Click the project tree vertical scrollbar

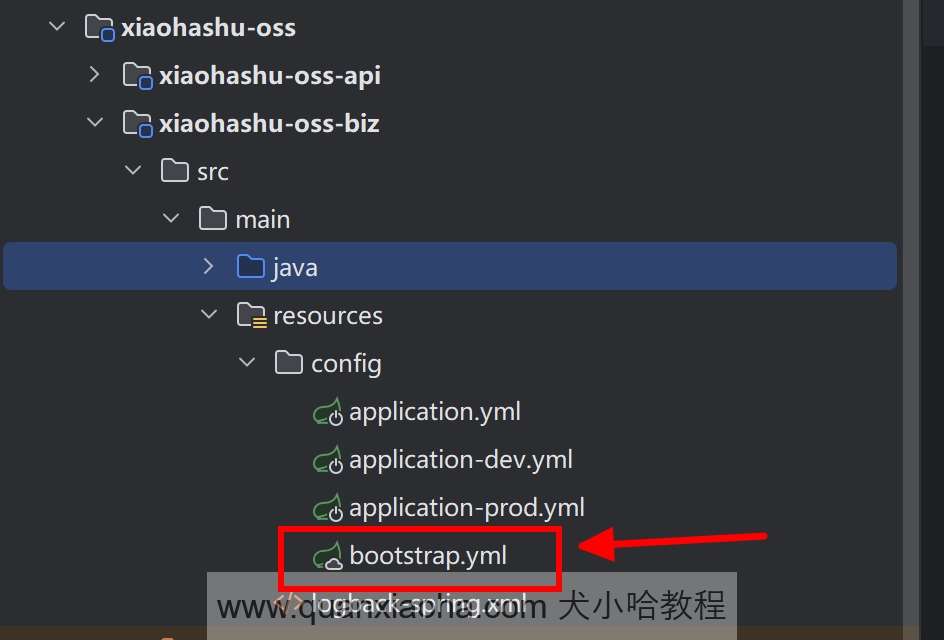click(911, 313)
